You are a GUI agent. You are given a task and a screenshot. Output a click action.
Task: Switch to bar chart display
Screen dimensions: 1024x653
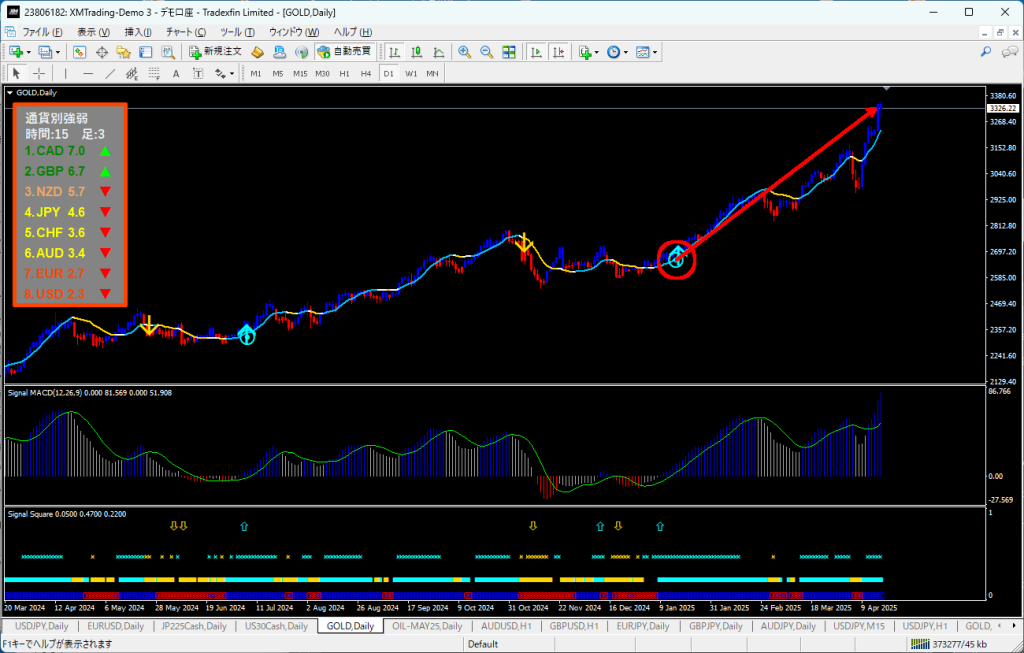tap(394, 52)
